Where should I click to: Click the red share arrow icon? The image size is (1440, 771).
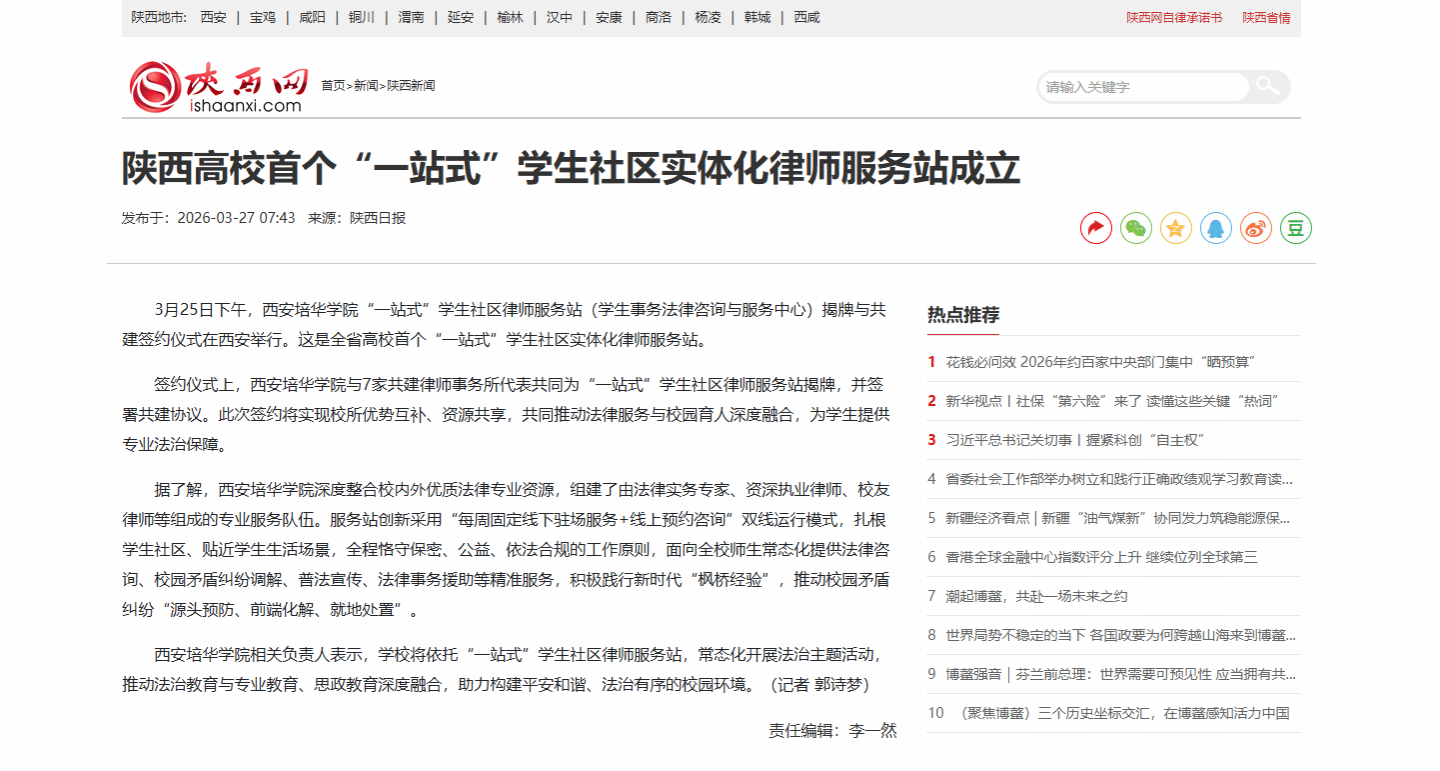tap(1096, 228)
